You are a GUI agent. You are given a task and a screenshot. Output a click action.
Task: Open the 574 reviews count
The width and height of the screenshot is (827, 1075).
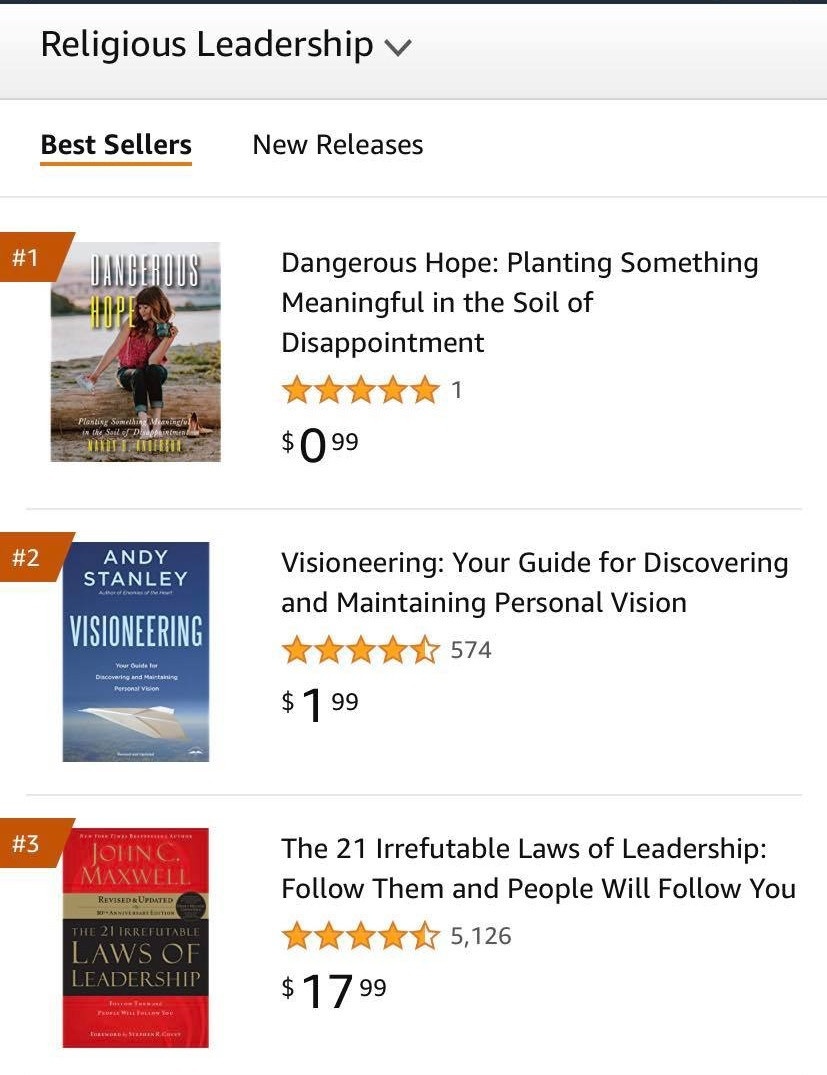[471, 650]
